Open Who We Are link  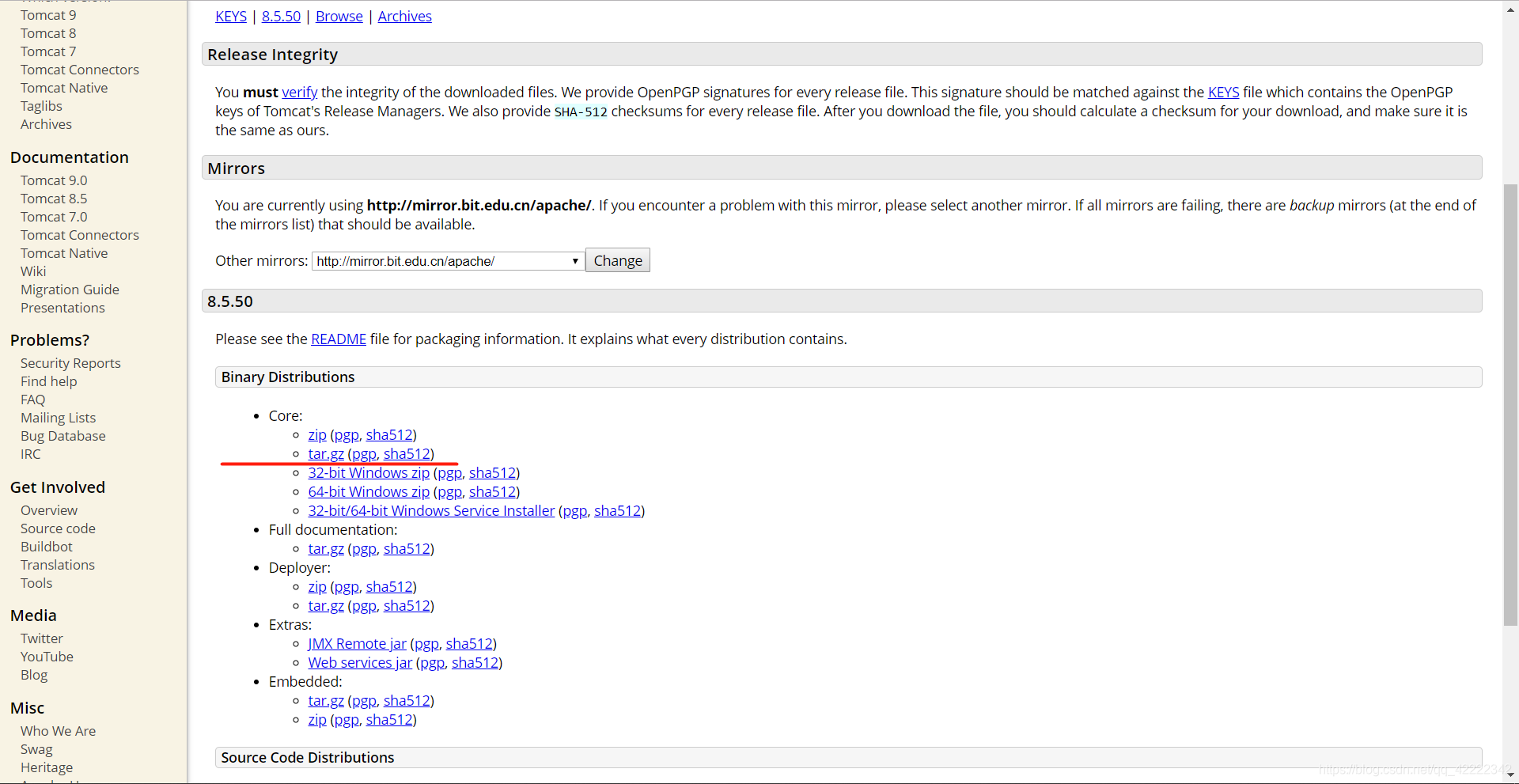click(58, 731)
